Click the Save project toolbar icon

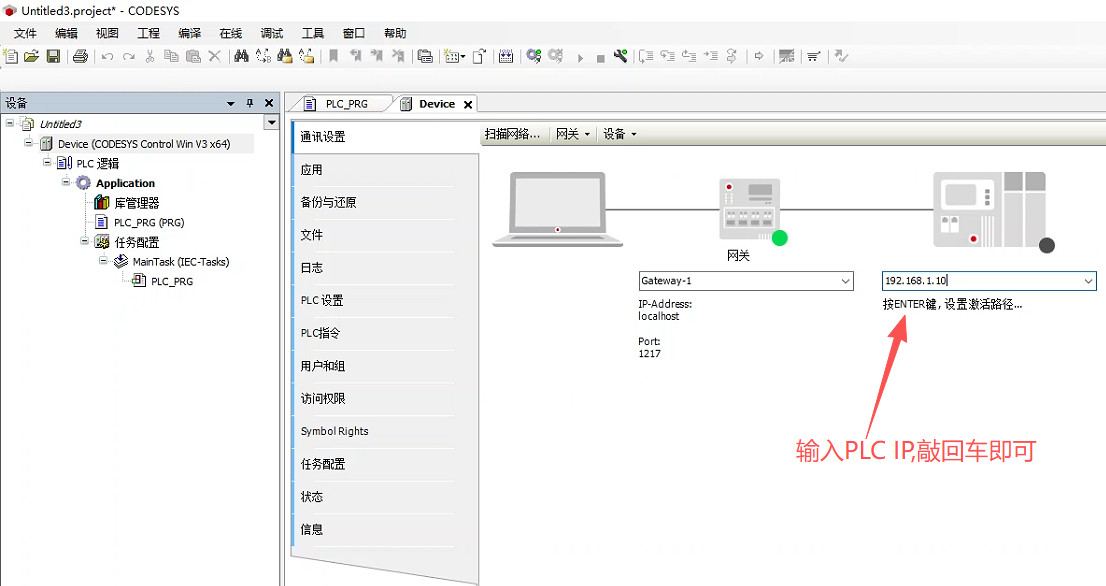(53, 56)
